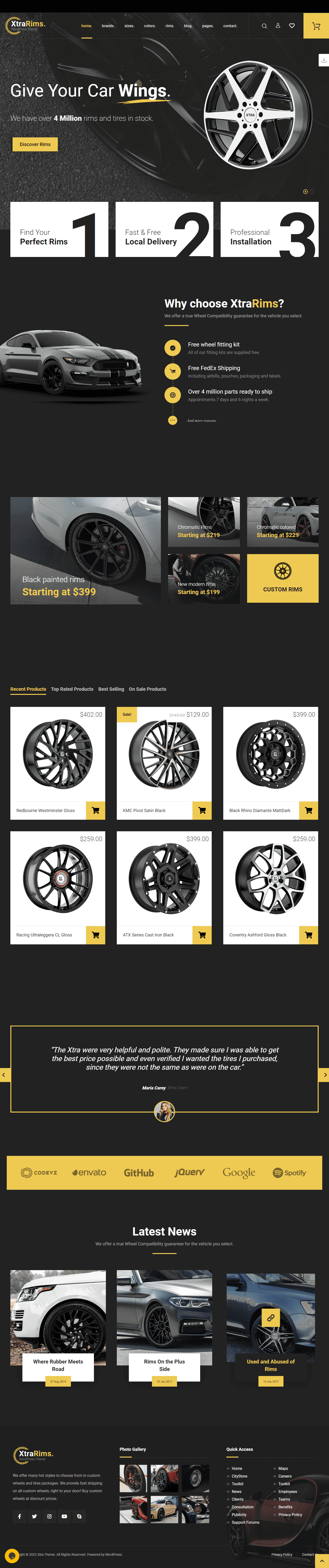Open the Professional Installation card
329x1568 pixels.
[x=269, y=230]
